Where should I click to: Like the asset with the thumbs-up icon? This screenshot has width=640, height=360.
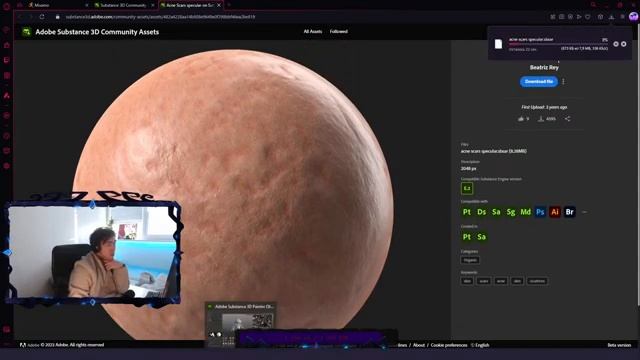coord(521,119)
